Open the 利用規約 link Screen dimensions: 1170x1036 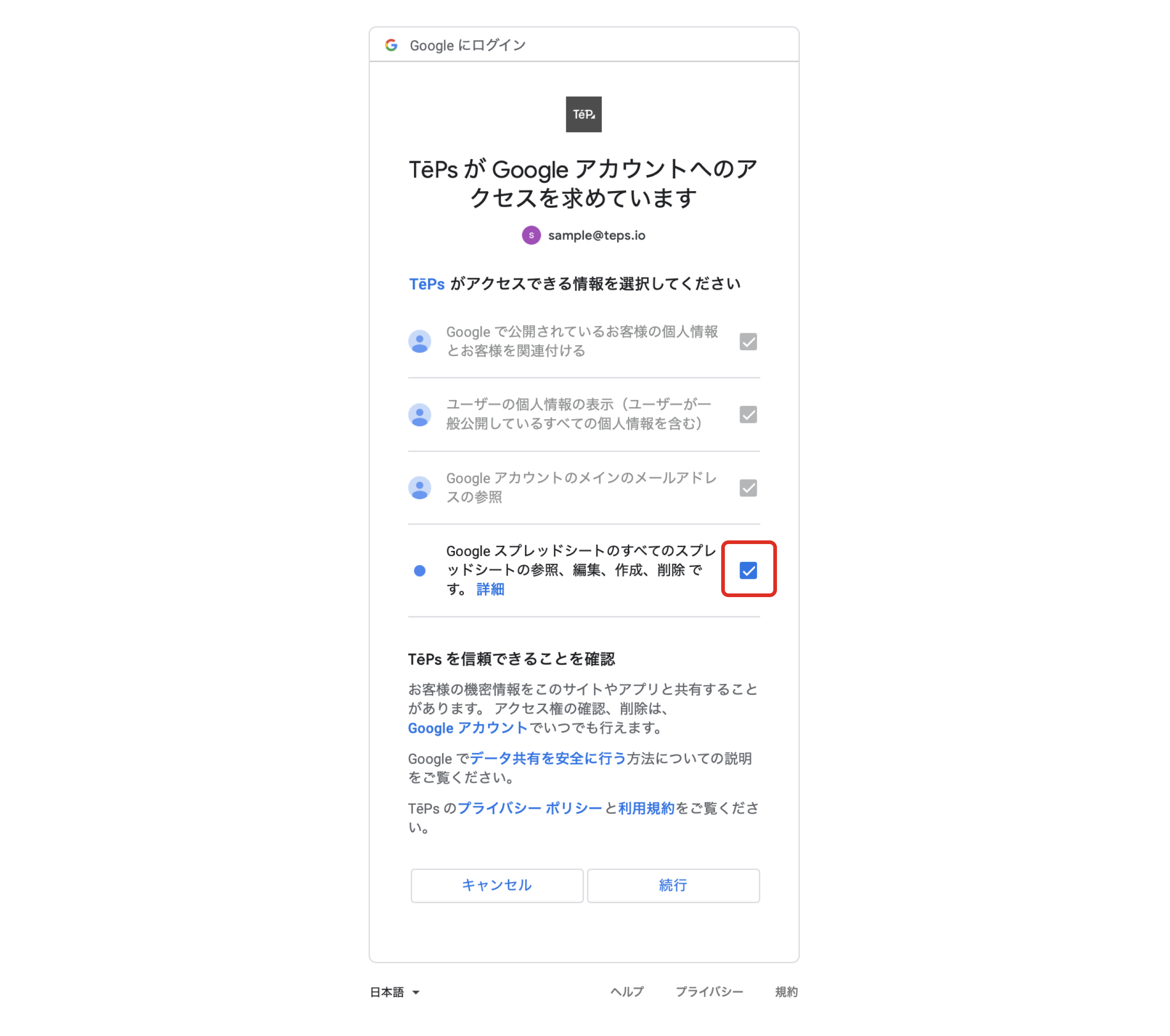tap(646, 808)
